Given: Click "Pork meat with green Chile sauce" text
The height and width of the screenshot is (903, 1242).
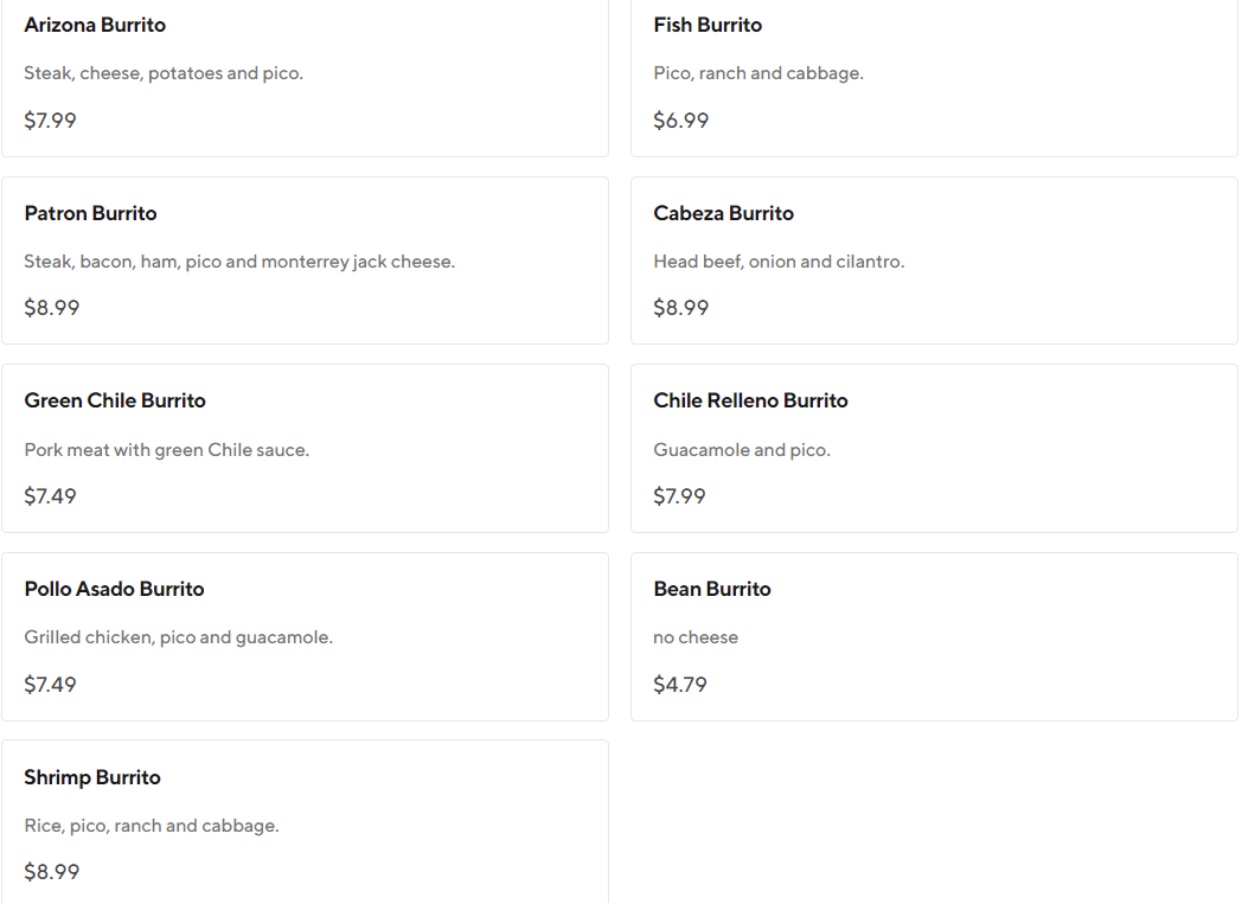Looking at the screenshot, I should tap(166, 450).
